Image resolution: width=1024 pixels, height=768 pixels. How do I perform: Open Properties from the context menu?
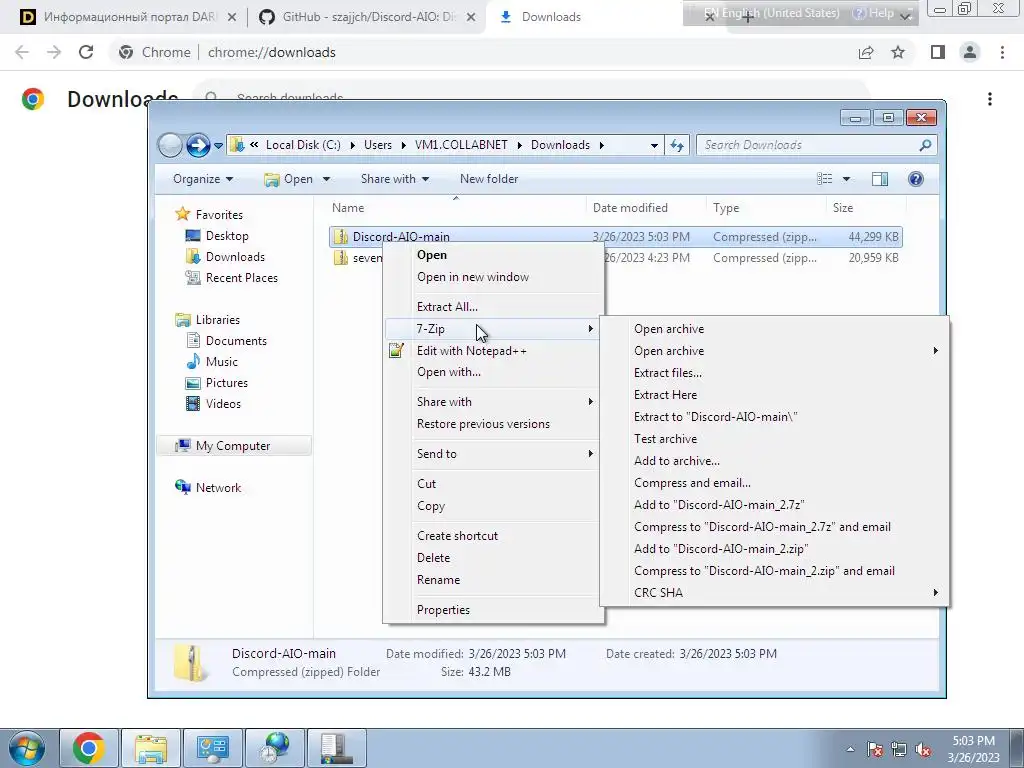[443, 610]
